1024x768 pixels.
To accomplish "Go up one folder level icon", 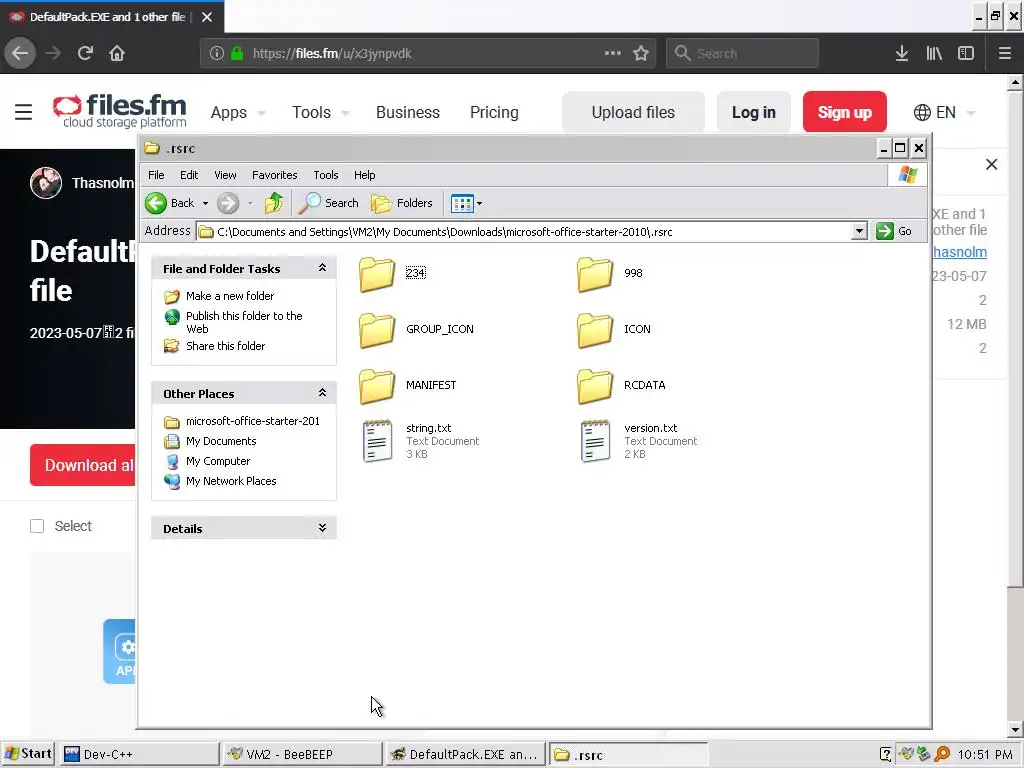I will coord(274,203).
